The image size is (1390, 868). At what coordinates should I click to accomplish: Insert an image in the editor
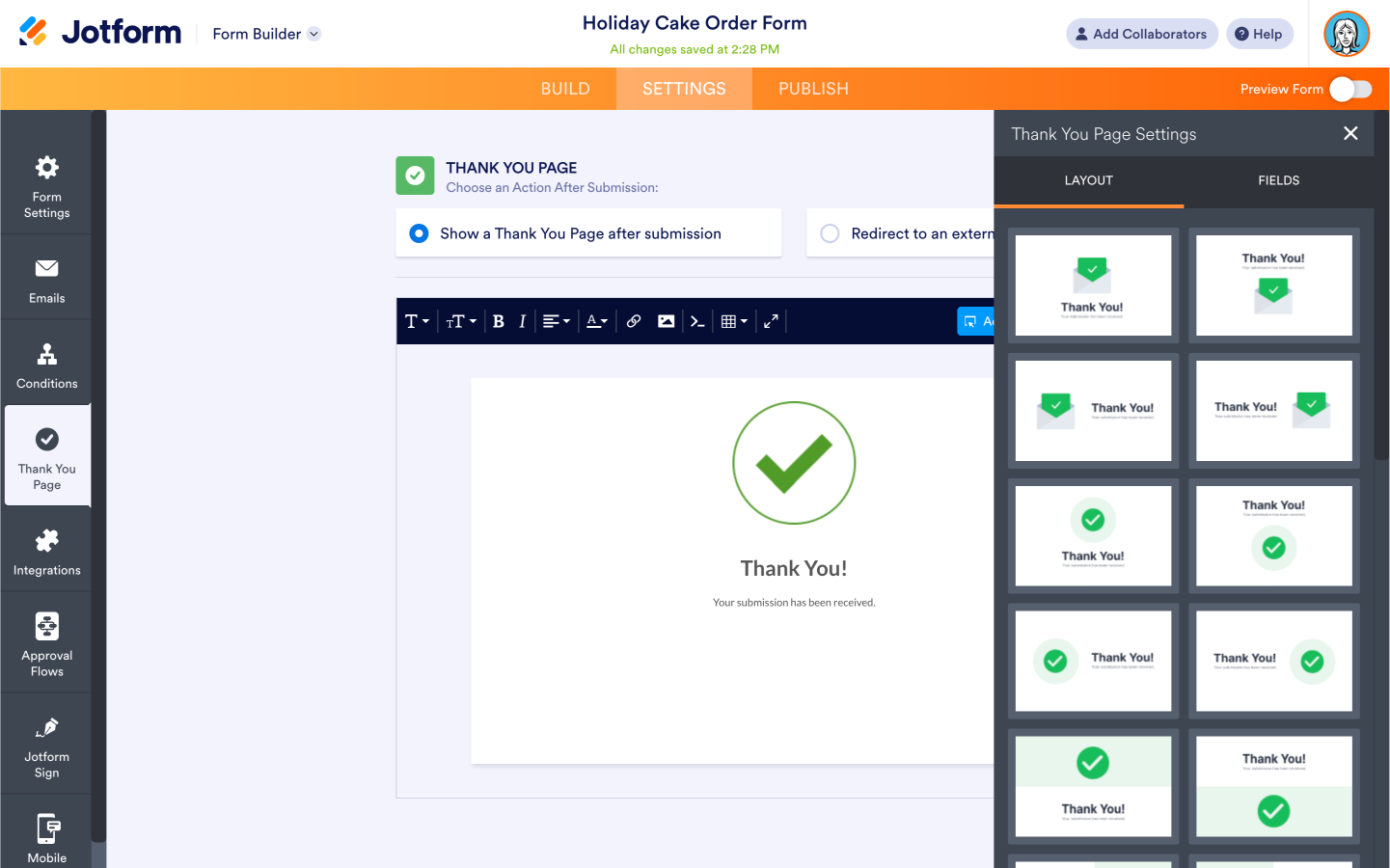click(666, 321)
